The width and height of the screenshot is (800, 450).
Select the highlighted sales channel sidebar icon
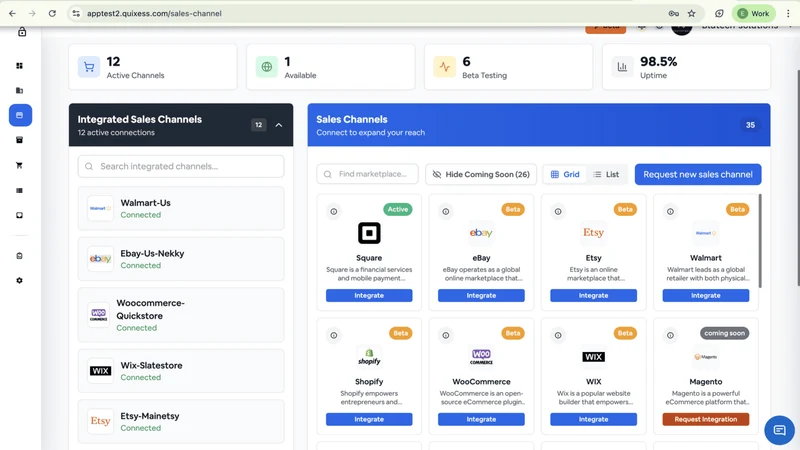(20, 115)
